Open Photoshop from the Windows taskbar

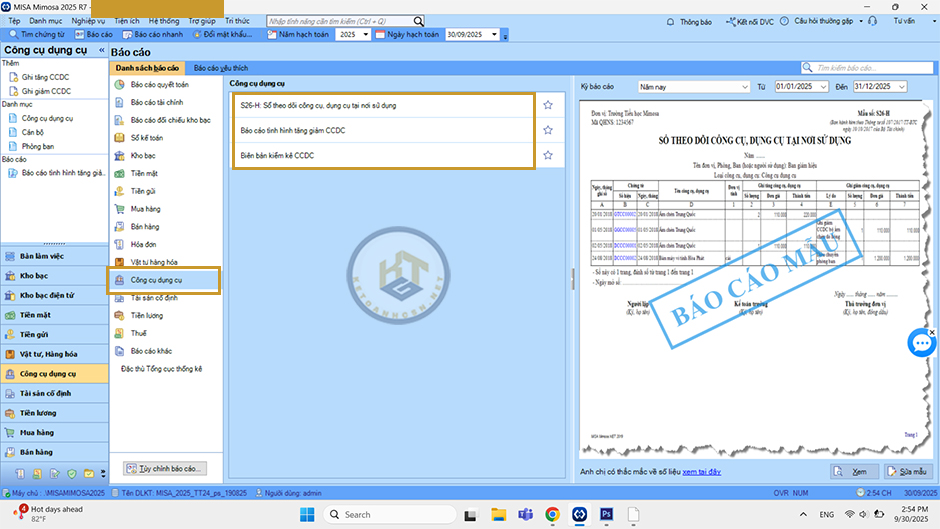606,514
